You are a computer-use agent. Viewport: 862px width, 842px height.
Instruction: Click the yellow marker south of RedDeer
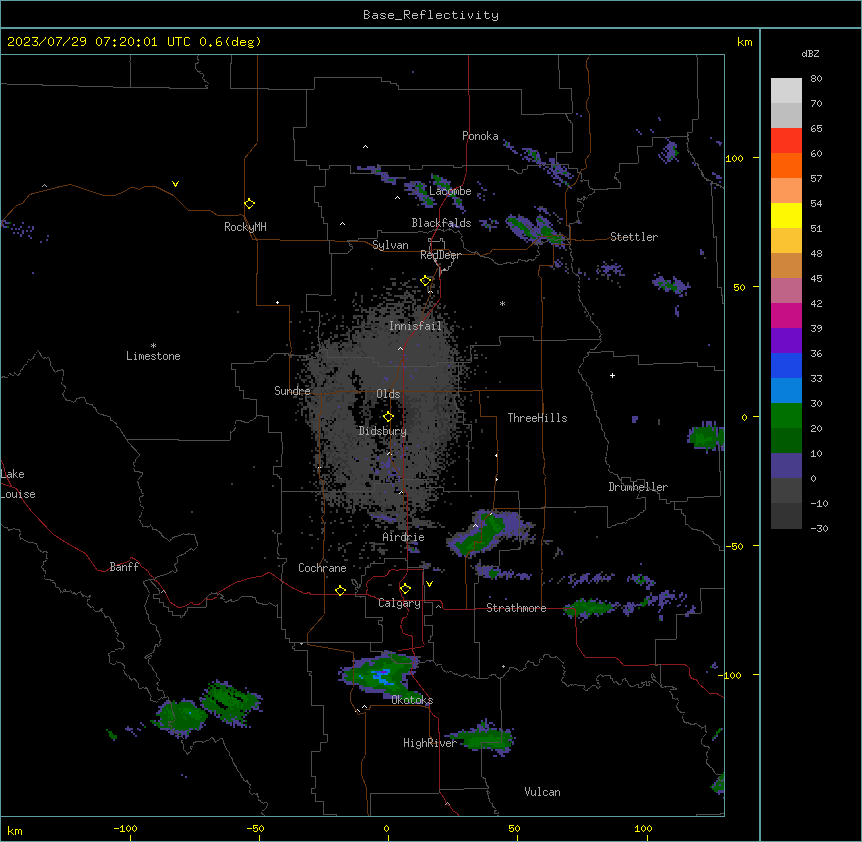pyautogui.click(x=426, y=281)
